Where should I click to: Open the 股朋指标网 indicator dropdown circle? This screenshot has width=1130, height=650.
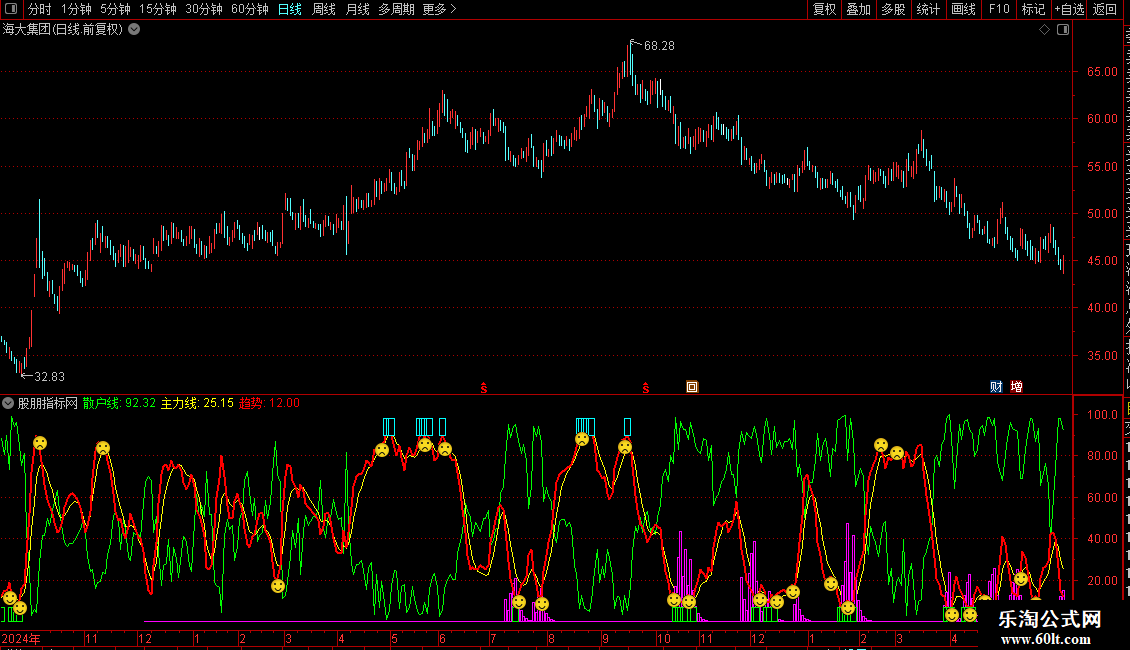8,403
